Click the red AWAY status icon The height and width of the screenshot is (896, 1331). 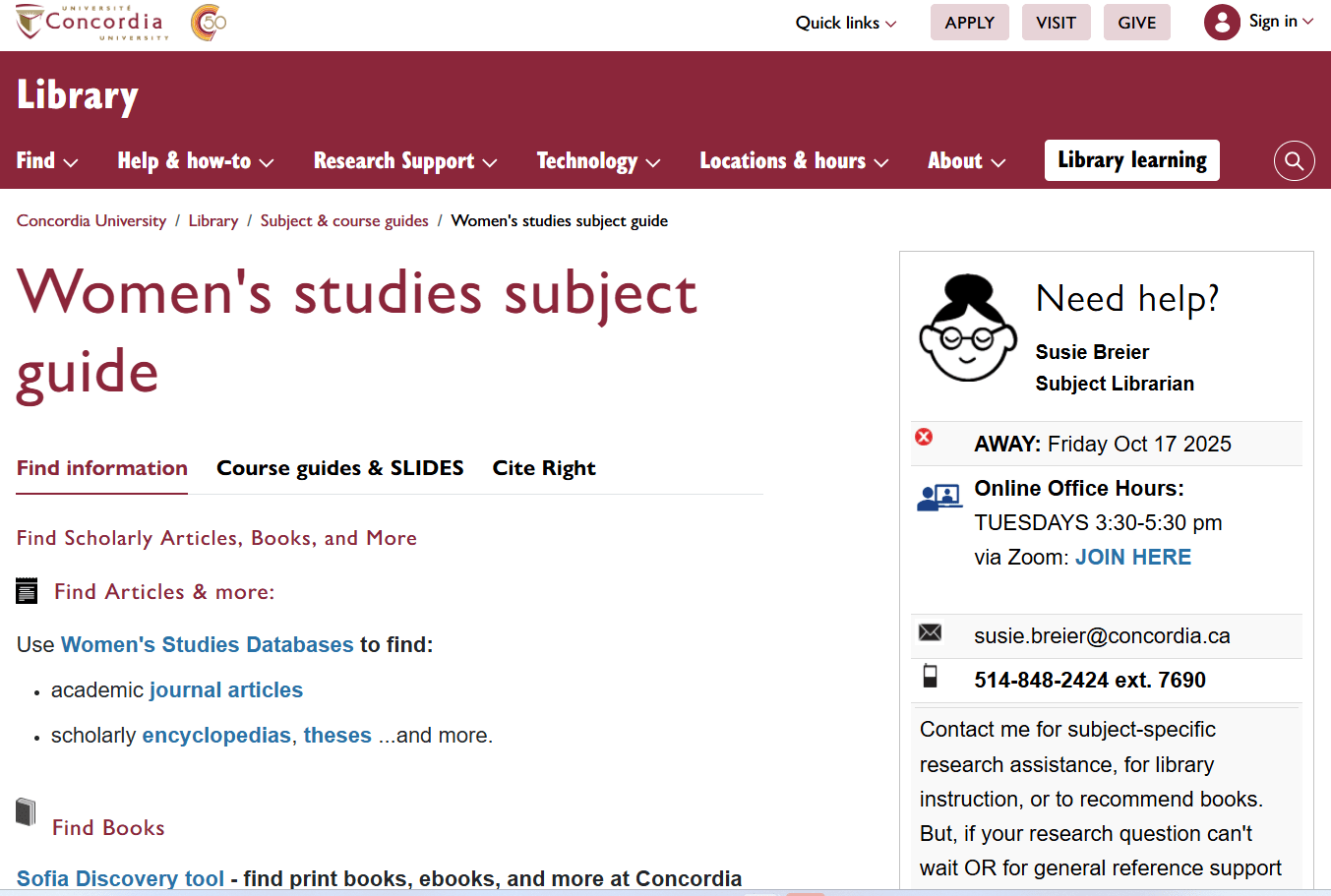923,437
